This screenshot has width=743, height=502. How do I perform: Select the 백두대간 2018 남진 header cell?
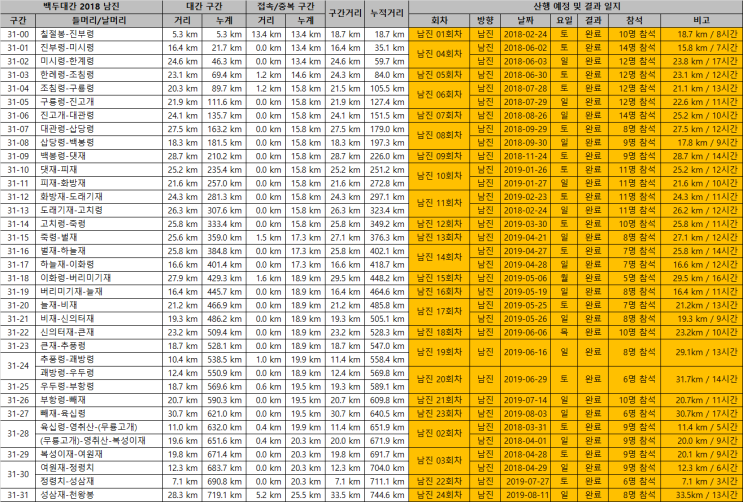81,7
